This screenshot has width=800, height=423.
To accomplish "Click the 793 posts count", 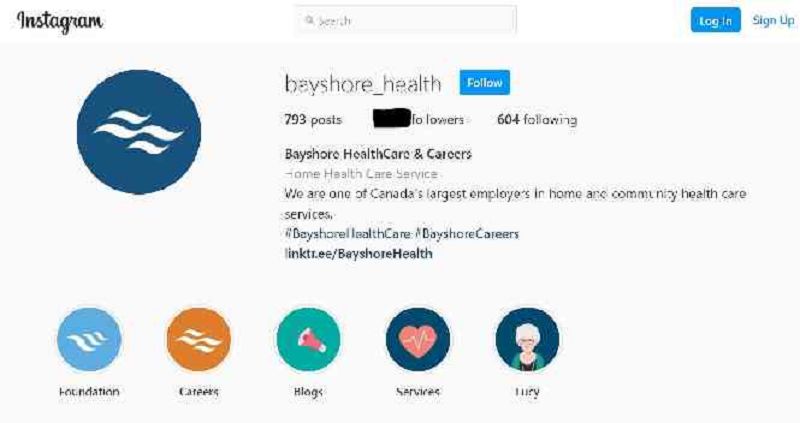I will click(313, 119).
